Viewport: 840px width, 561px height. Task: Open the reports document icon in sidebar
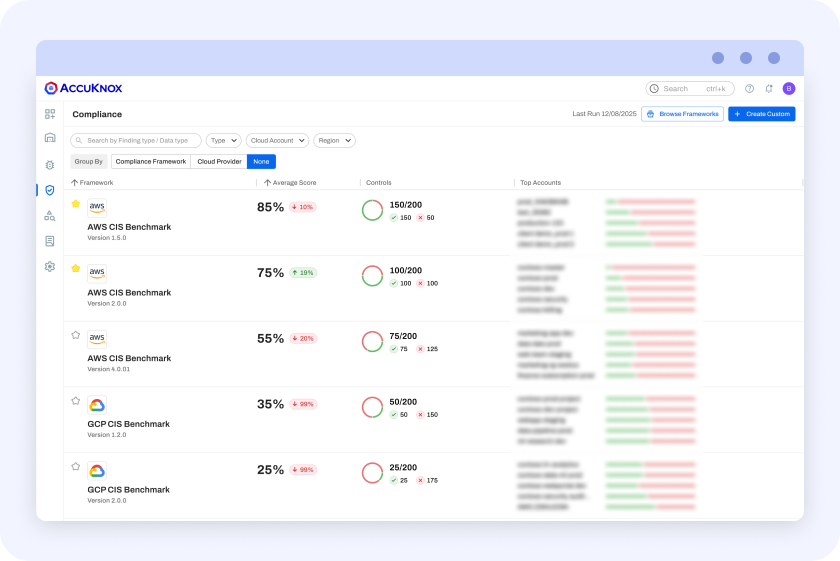click(50, 241)
